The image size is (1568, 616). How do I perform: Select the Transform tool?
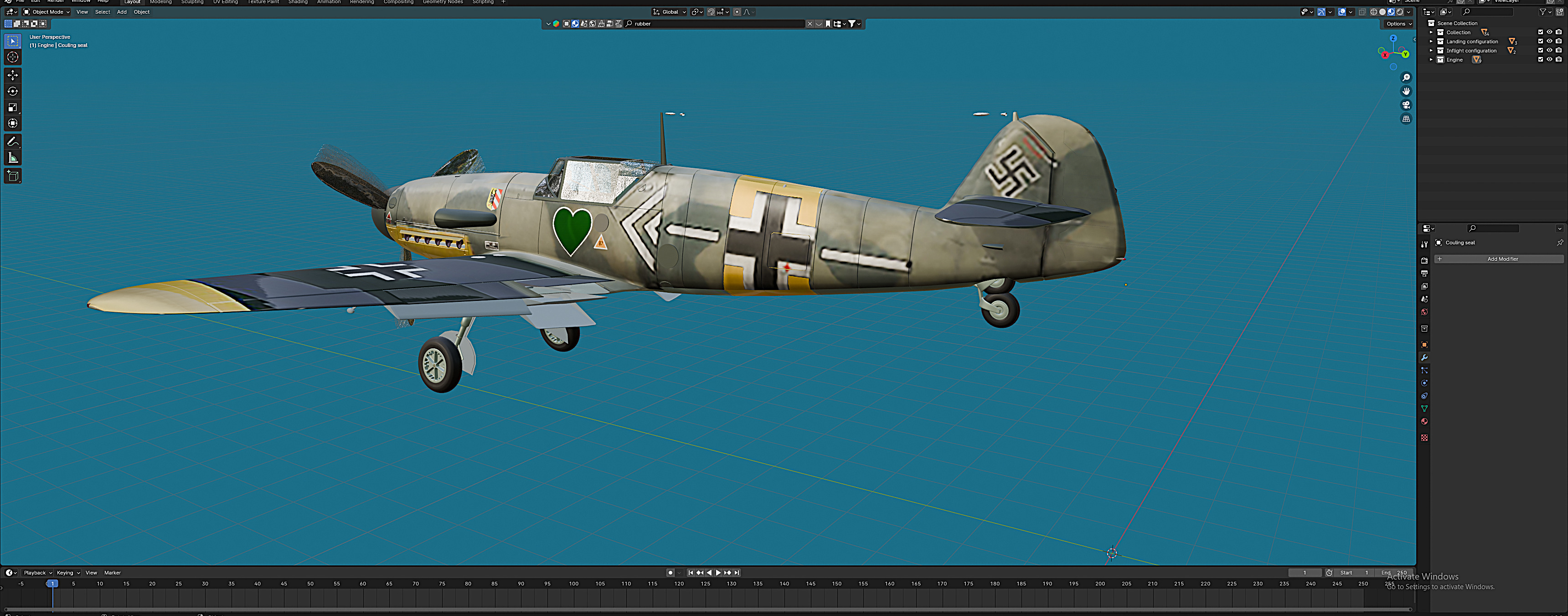tap(13, 123)
